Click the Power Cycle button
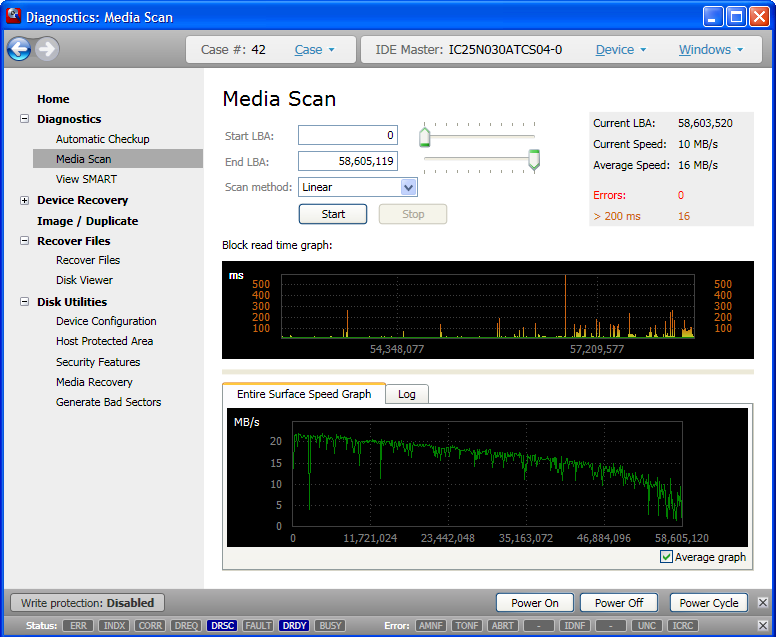 708,603
